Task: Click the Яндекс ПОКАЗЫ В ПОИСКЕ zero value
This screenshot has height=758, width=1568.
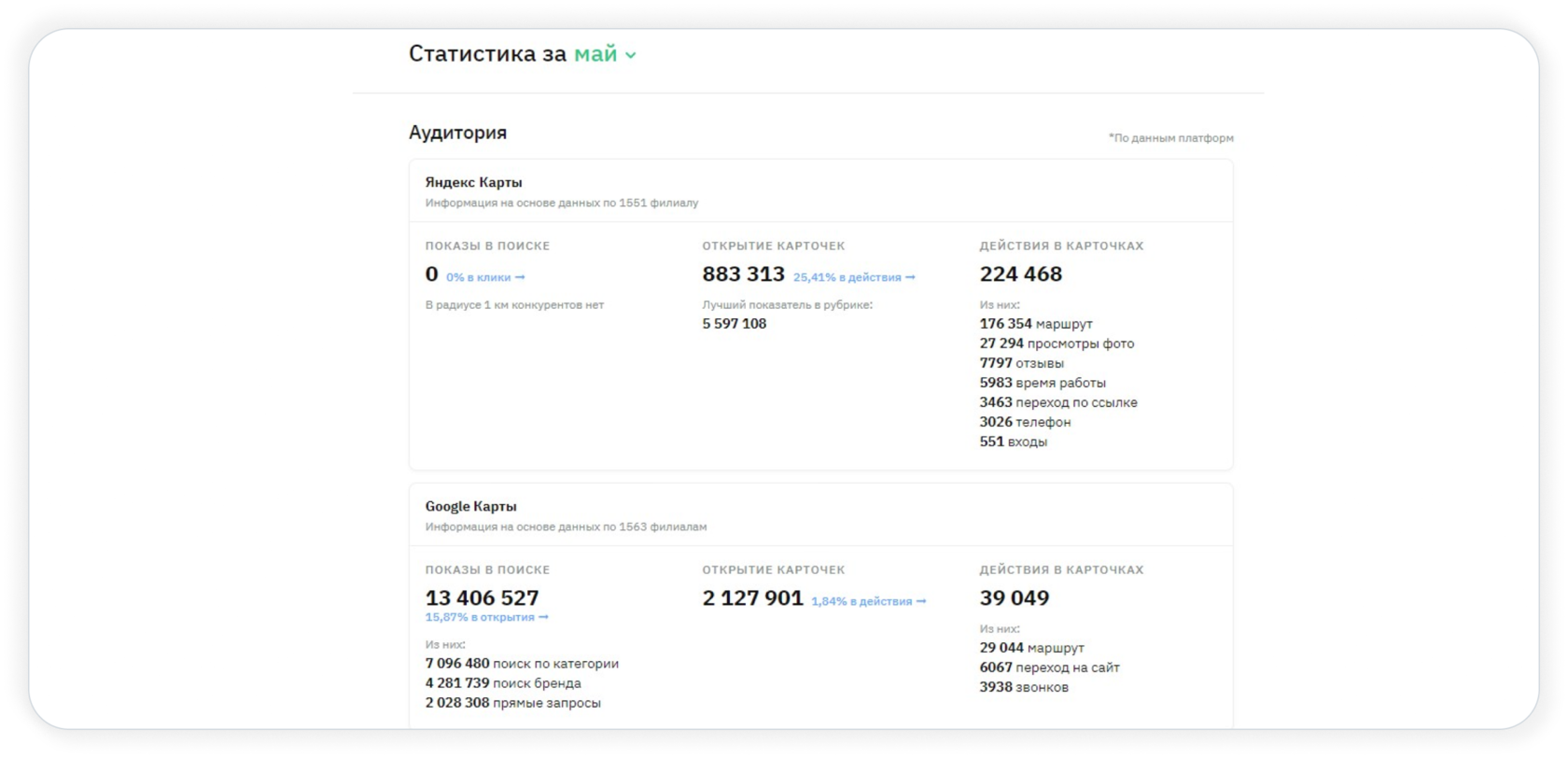Action: [x=431, y=274]
